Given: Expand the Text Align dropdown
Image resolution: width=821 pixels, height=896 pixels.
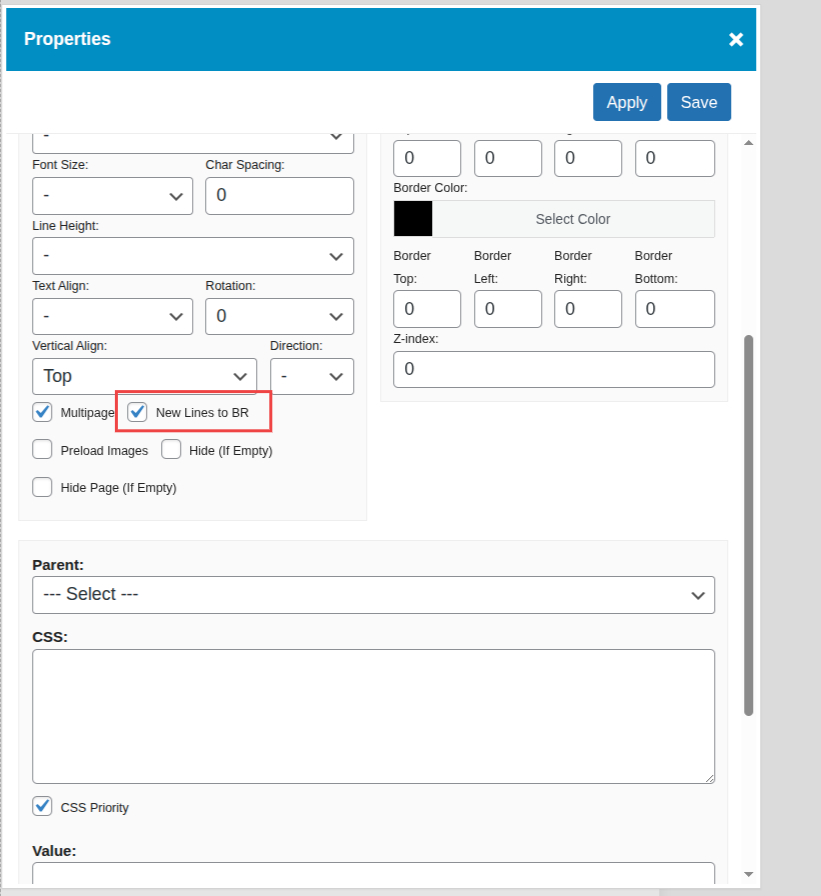Looking at the screenshot, I should (x=112, y=316).
